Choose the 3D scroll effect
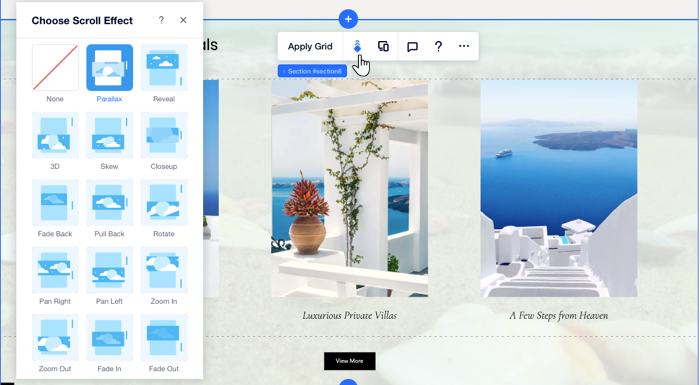Viewport: 700px width, 385px height. point(55,135)
